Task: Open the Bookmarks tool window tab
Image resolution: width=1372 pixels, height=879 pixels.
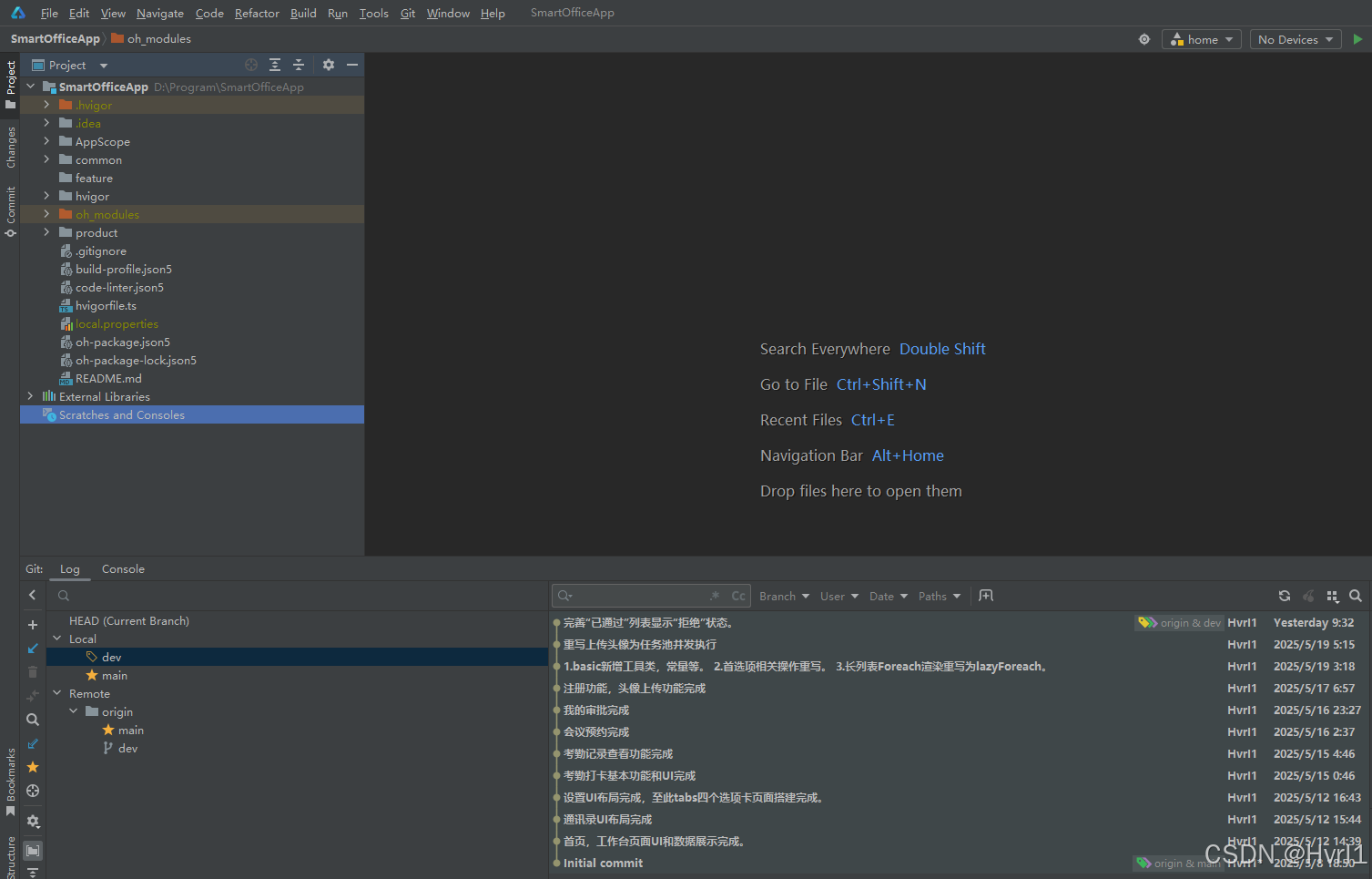Action: pos(11,781)
